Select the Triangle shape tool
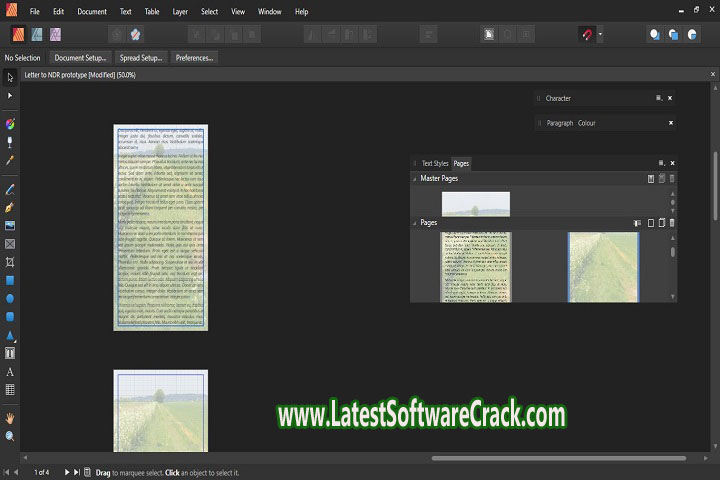The image size is (720, 480). 10,335
